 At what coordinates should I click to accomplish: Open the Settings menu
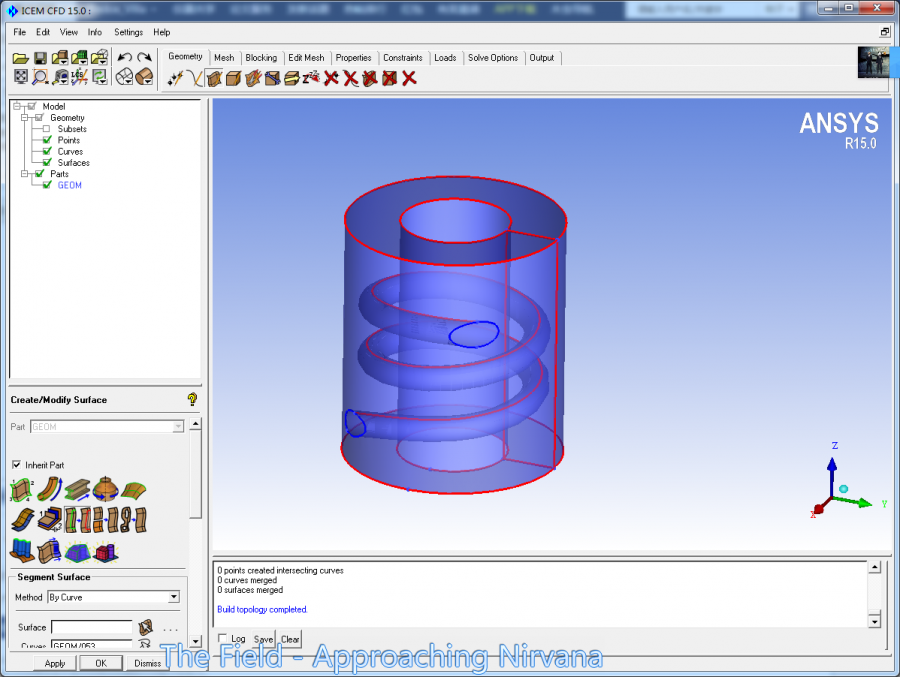129,32
